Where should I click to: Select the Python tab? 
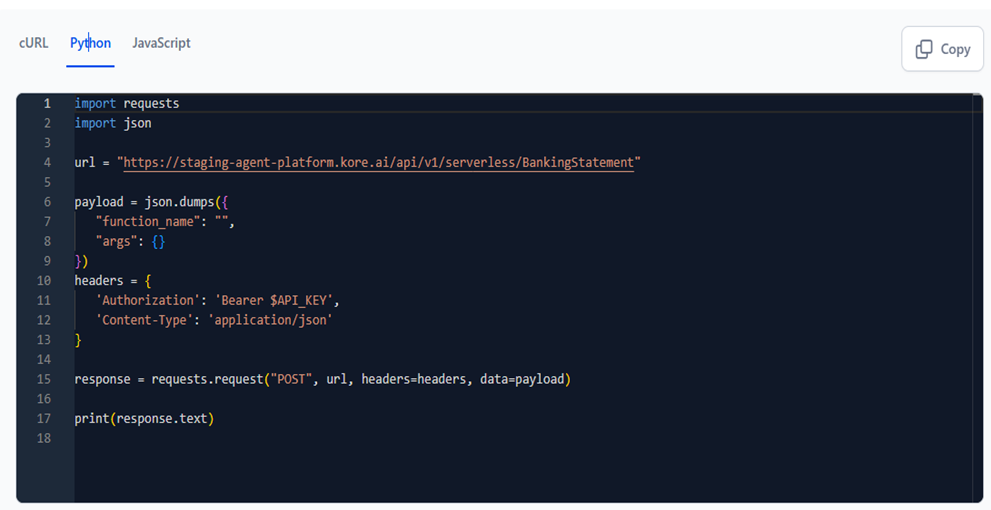(x=90, y=43)
